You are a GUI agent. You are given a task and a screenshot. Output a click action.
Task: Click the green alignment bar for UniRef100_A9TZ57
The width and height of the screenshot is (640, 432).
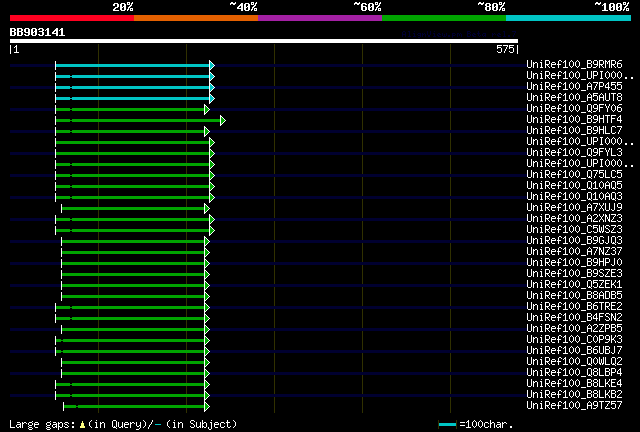tap(134, 406)
